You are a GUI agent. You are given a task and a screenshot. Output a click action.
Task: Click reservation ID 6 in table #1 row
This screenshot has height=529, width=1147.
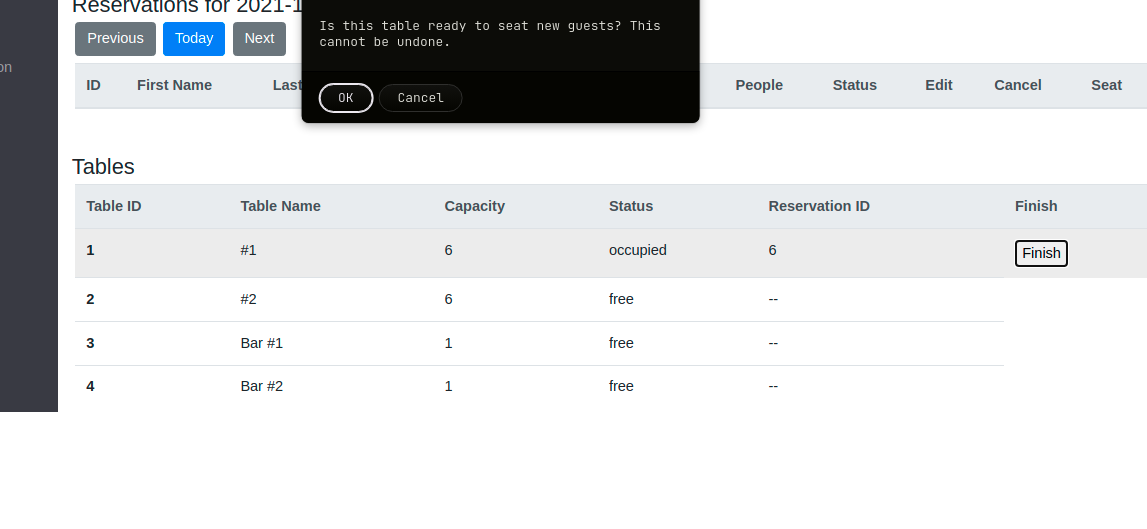772,250
